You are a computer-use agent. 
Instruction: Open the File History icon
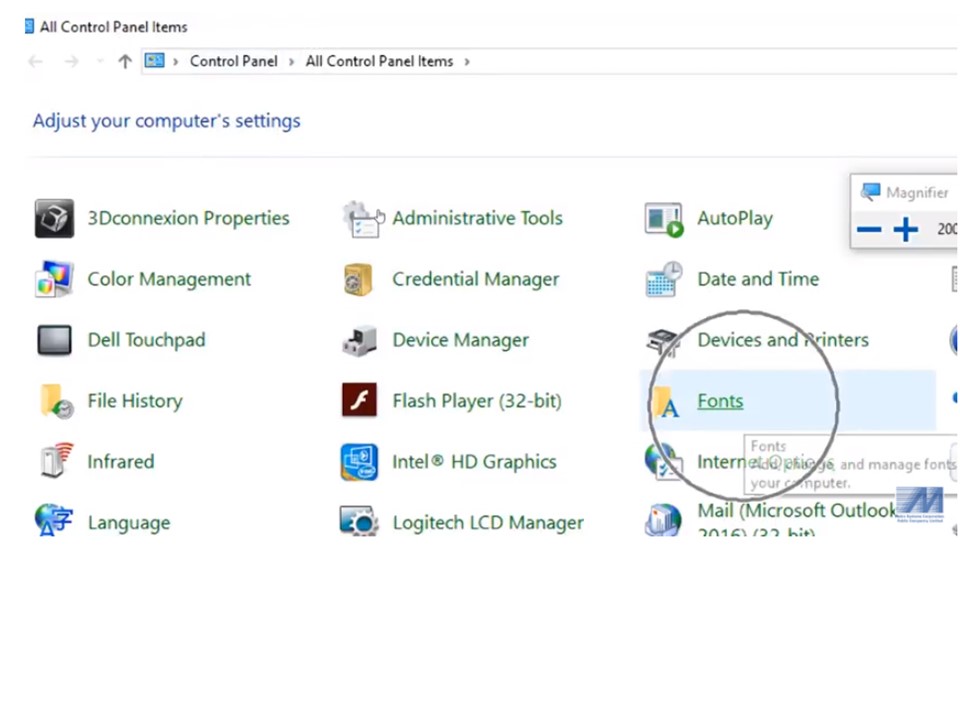(56, 401)
